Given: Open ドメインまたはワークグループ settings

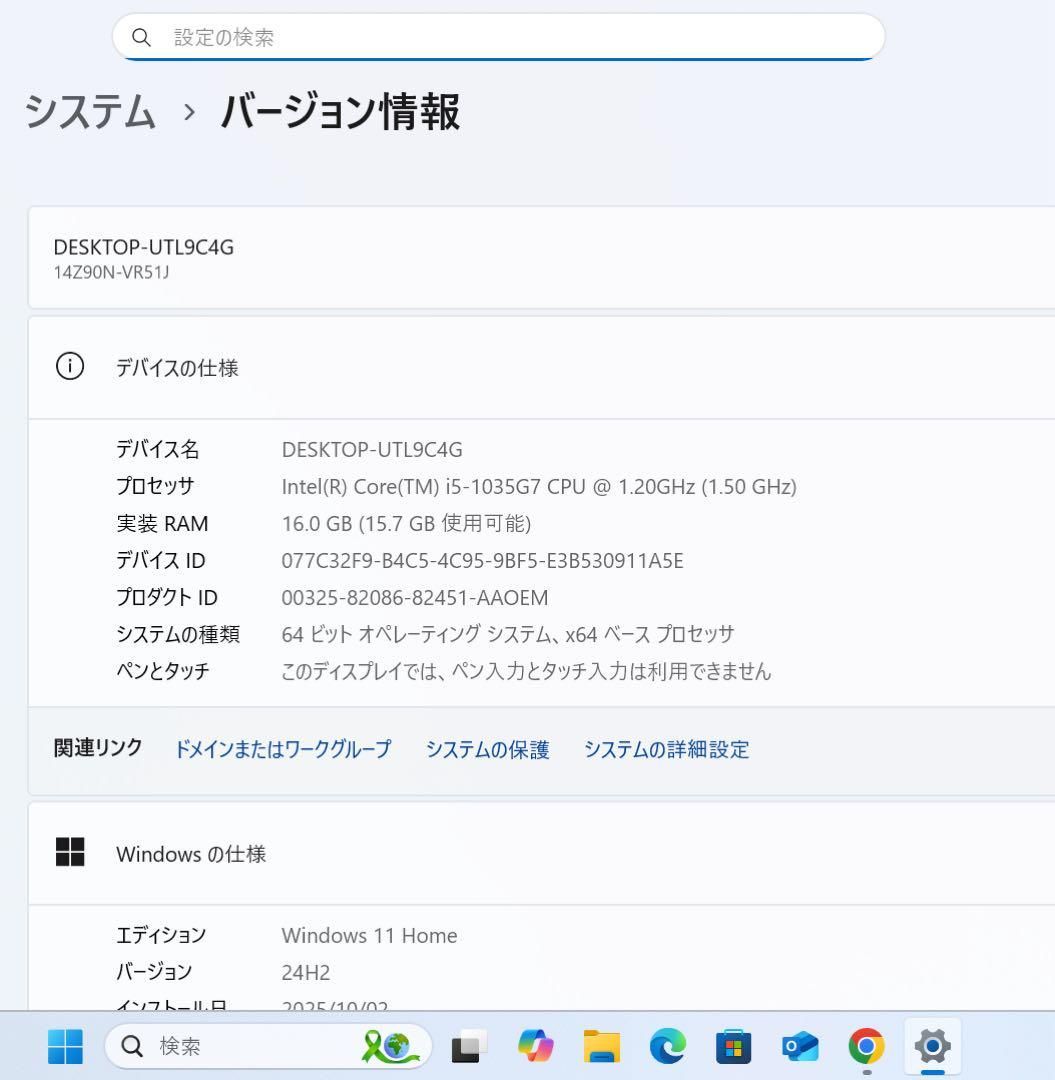Looking at the screenshot, I should (283, 749).
